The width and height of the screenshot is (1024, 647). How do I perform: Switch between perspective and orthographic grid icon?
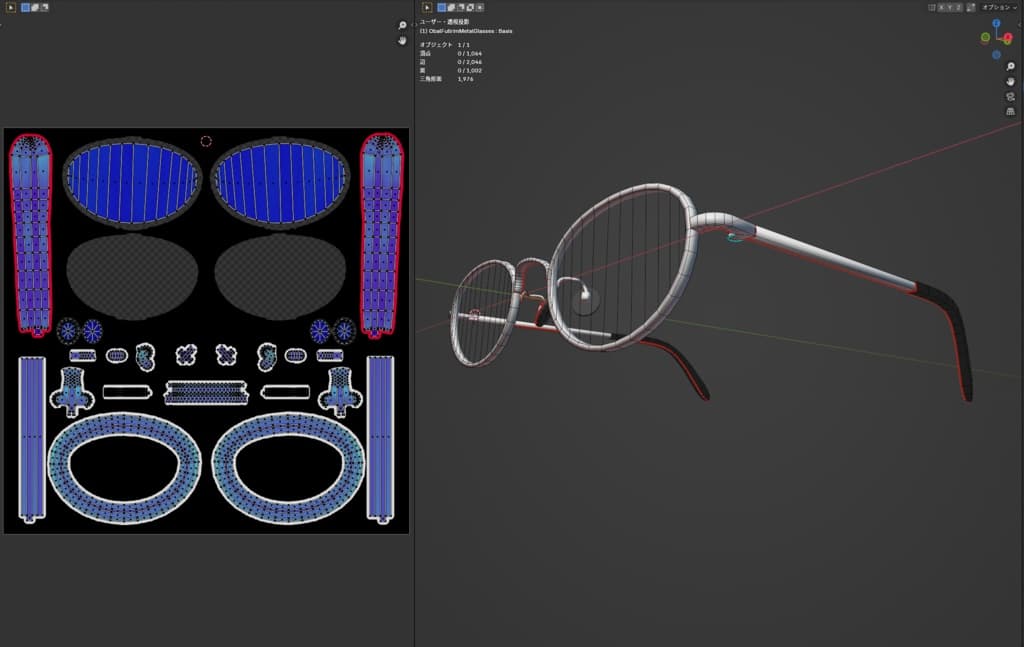pyautogui.click(x=1010, y=112)
